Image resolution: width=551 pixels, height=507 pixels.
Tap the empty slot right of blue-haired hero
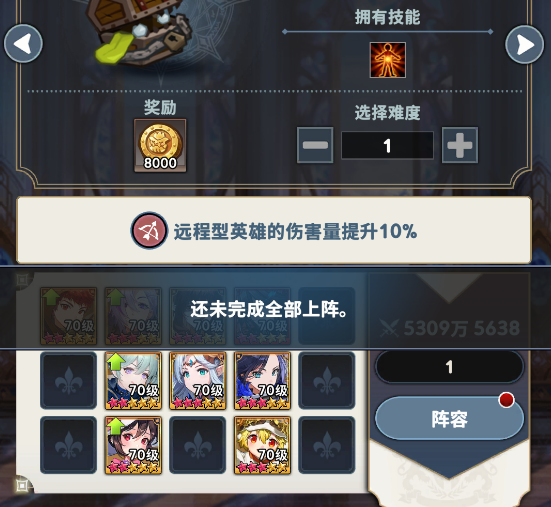327,381
